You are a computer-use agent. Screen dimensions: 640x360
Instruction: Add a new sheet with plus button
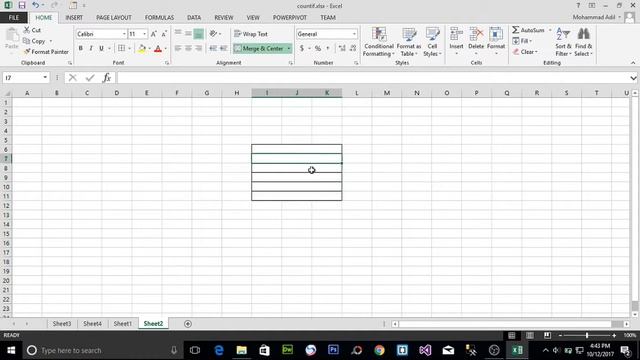188,324
